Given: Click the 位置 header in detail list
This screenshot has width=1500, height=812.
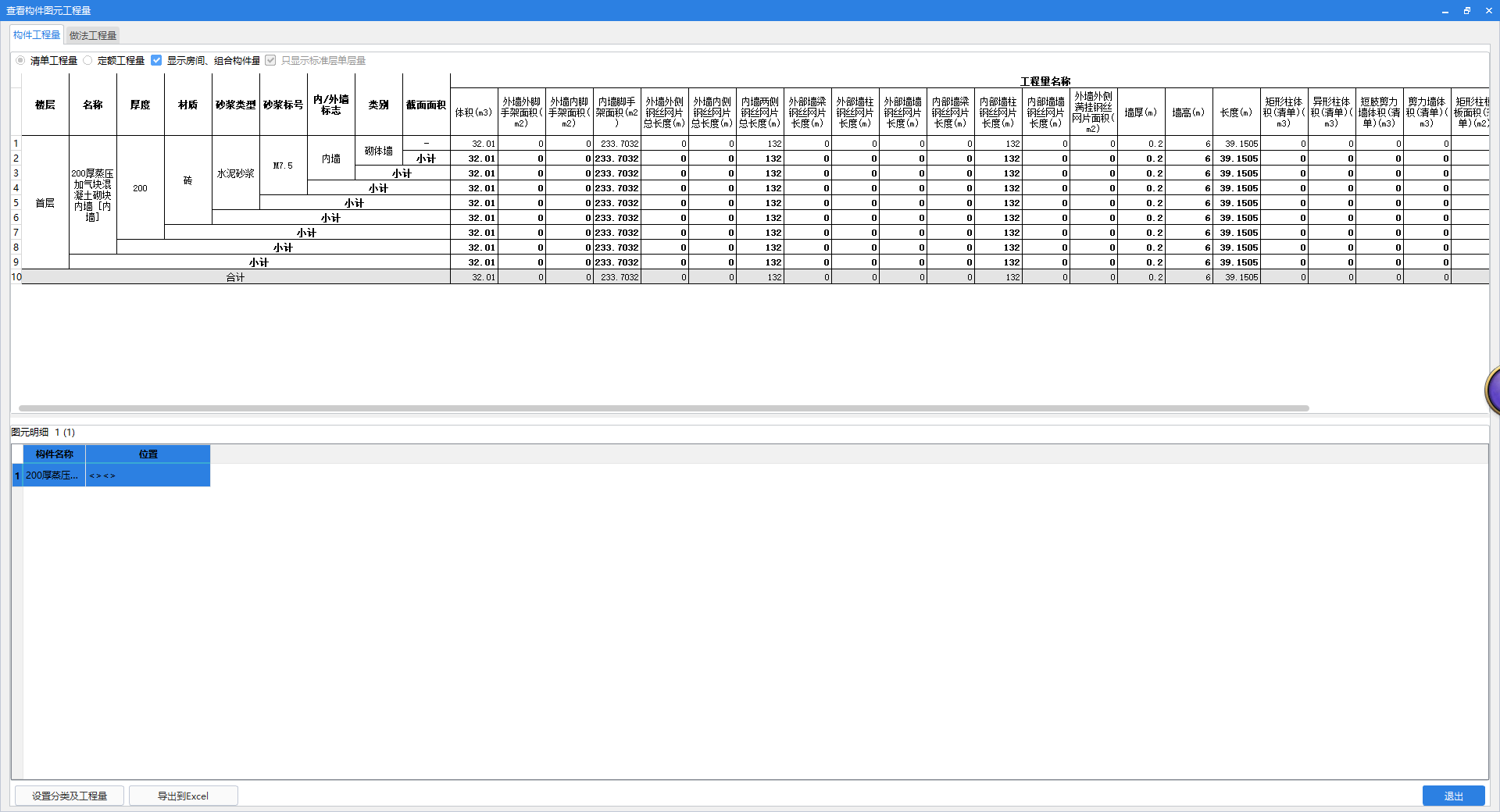Looking at the screenshot, I should [148, 454].
